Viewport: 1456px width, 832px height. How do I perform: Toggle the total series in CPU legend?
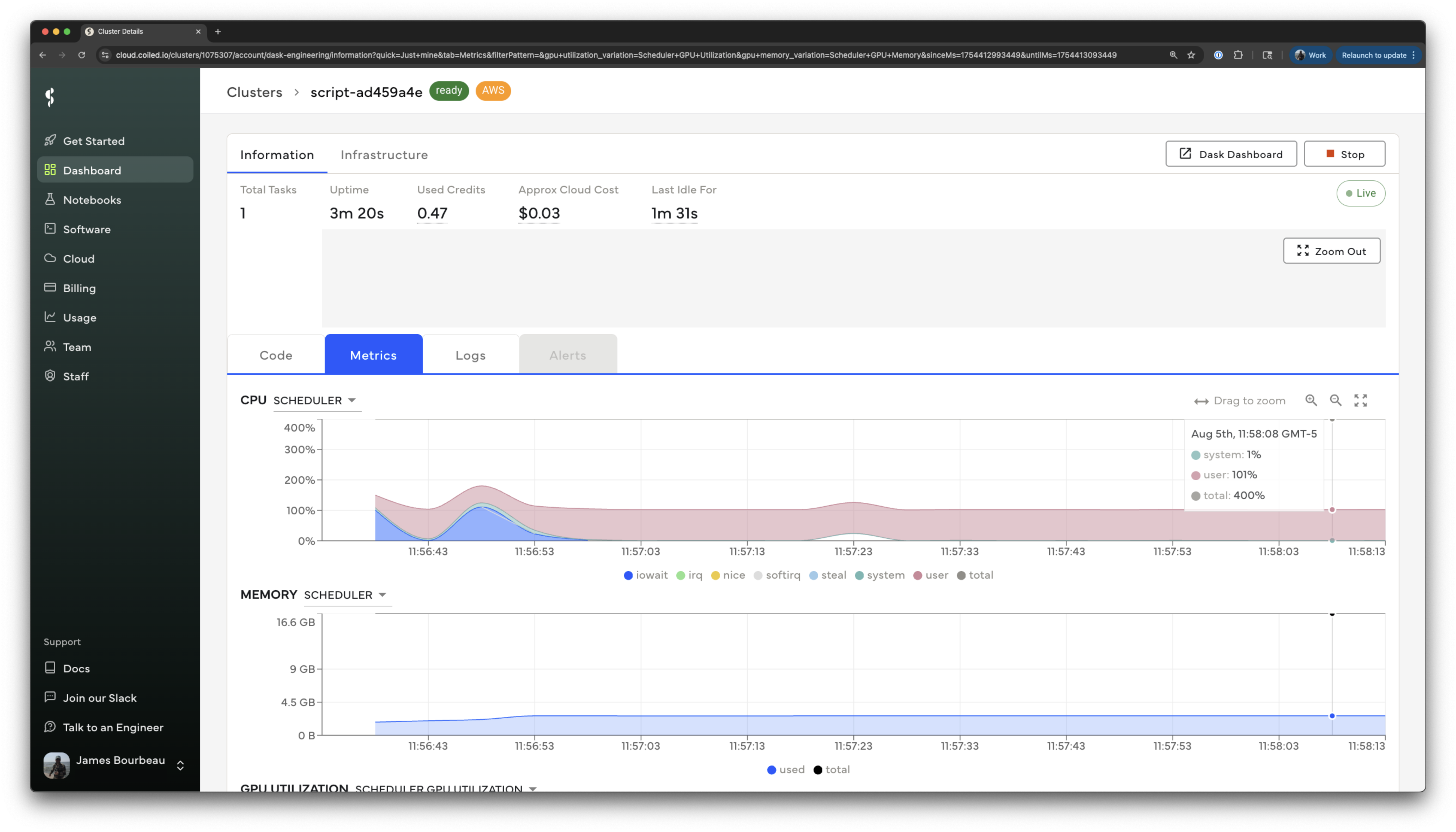click(975, 575)
